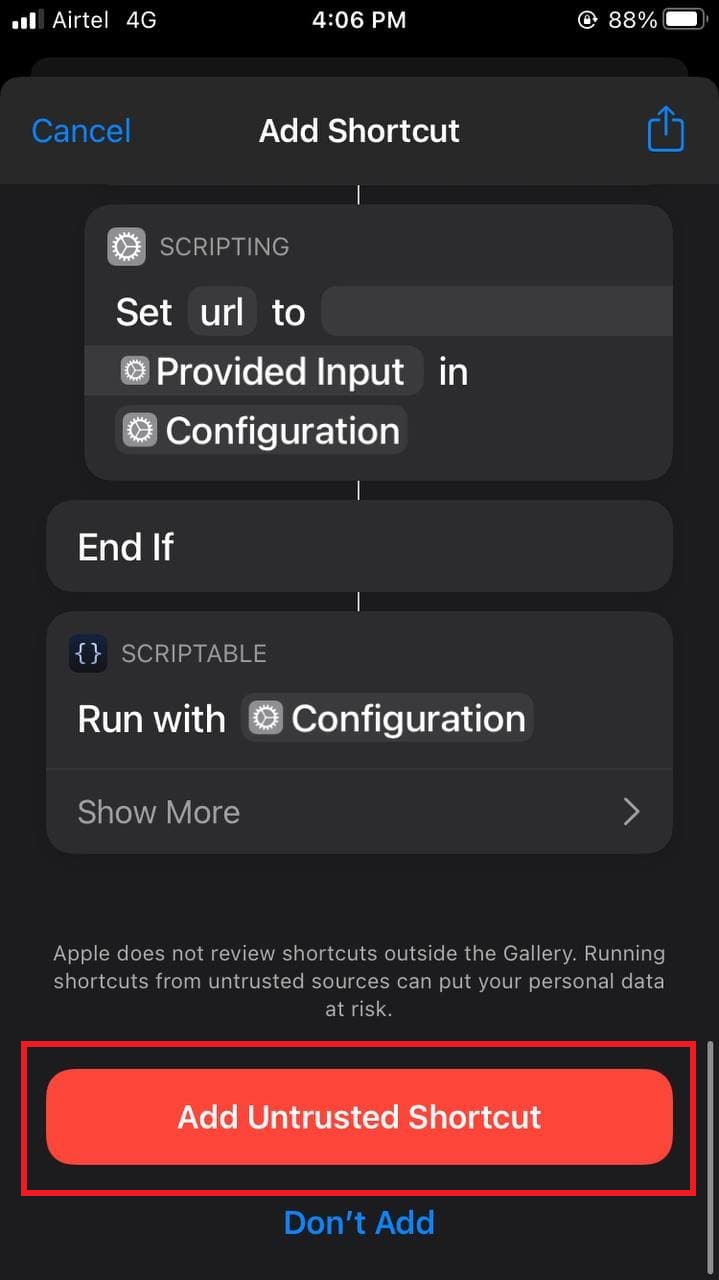This screenshot has width=719, height=1280.
Task: Tap the battery level indicator showing 88%
Action: [635, 19]
